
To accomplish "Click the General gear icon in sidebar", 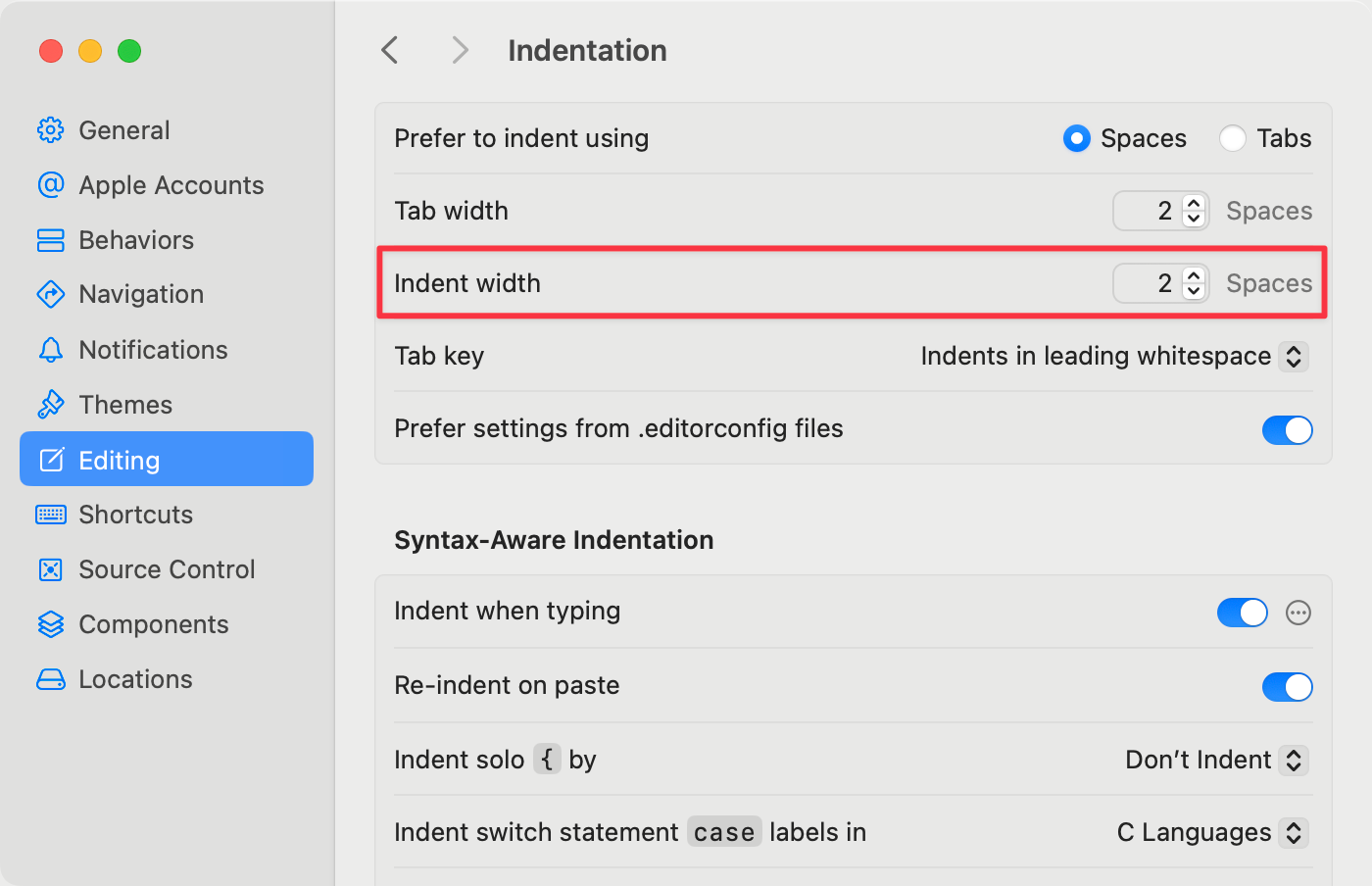I will 51,130.
